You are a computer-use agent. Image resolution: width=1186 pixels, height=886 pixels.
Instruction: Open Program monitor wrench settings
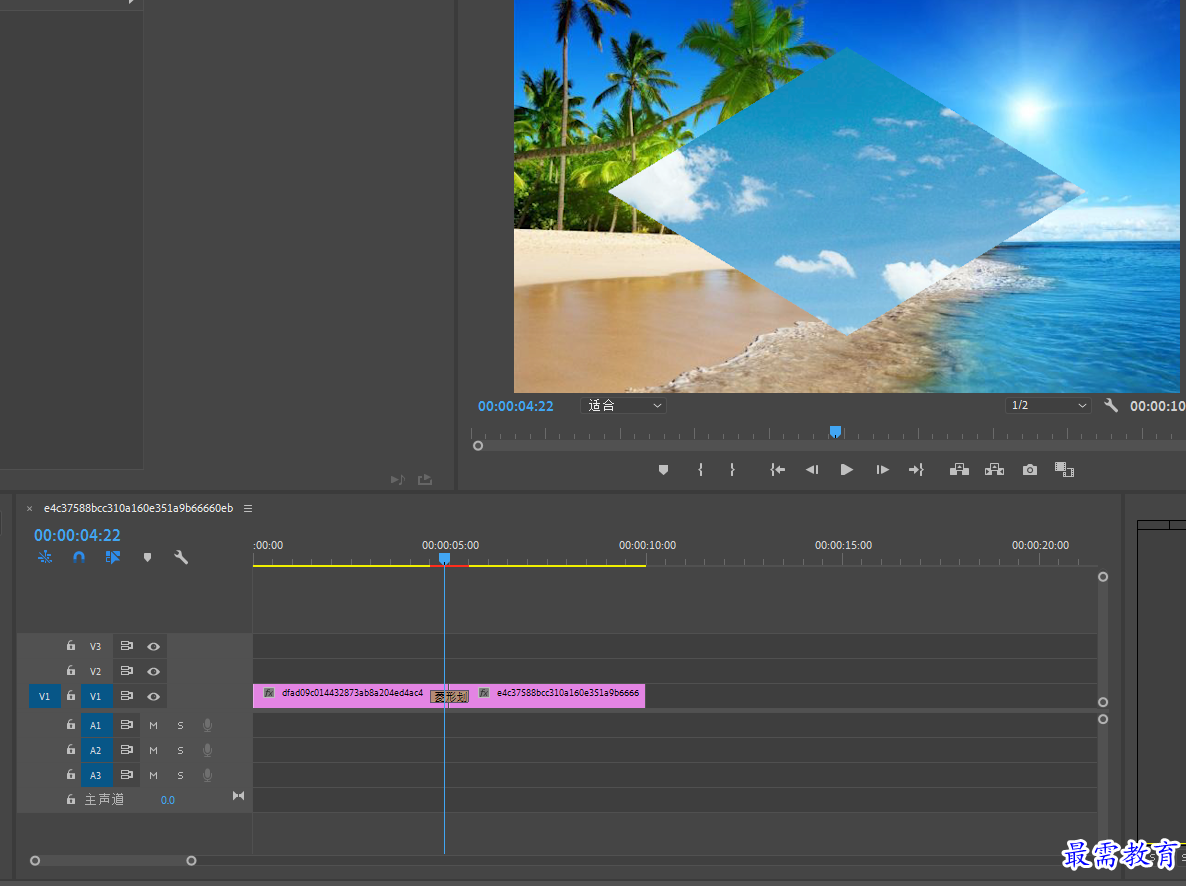coord(1110,406)
